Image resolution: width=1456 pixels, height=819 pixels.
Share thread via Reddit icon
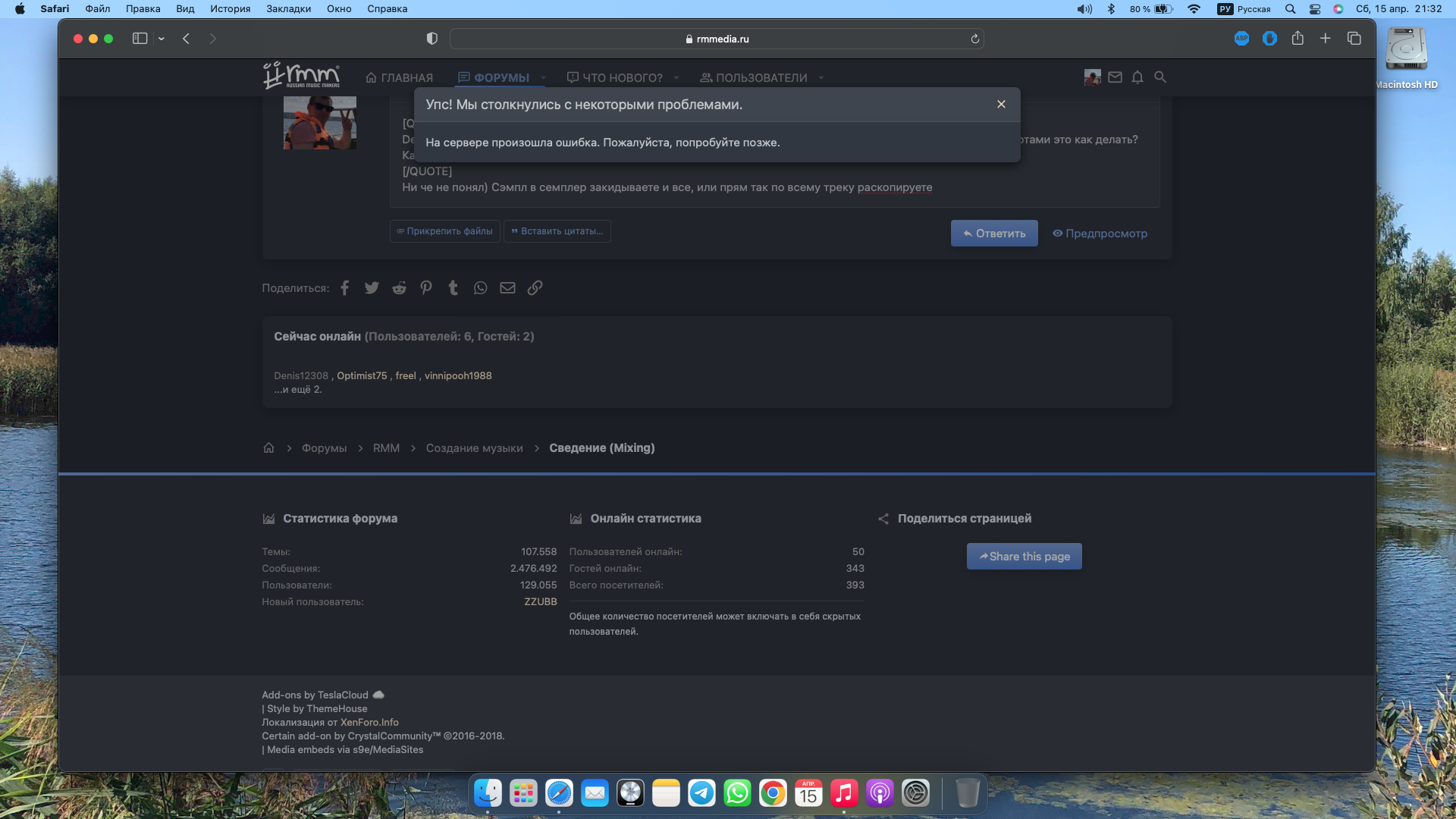399,288
